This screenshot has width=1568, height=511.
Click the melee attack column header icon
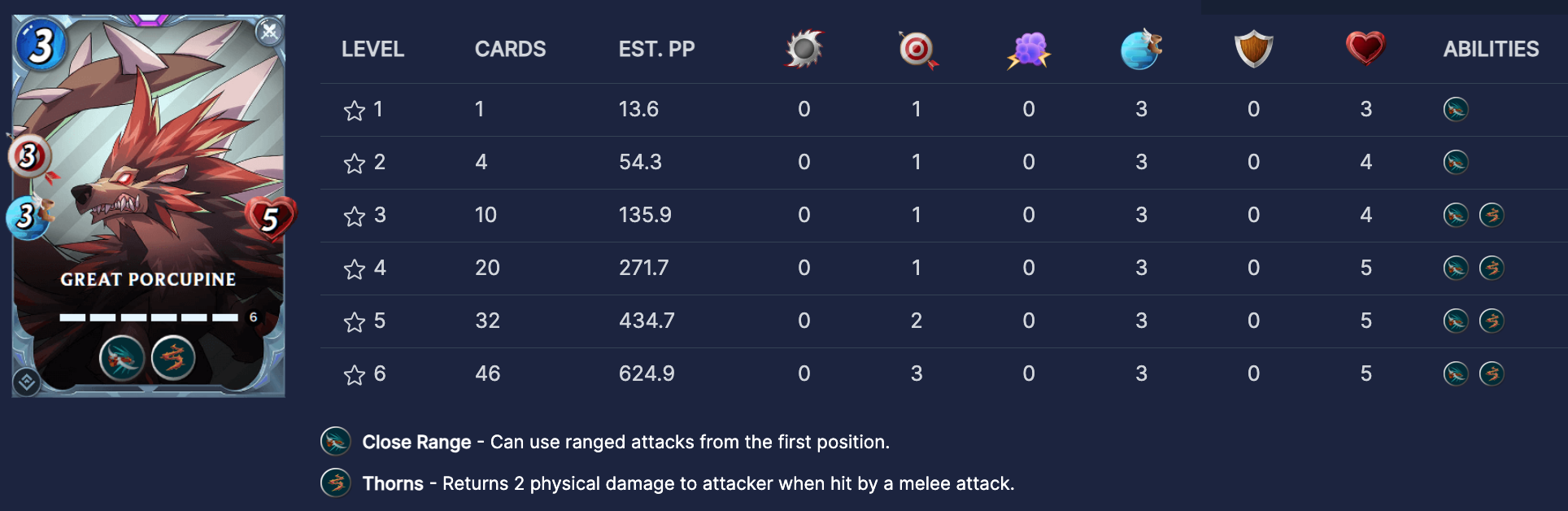pyautogui.click(x=804, y=49)
